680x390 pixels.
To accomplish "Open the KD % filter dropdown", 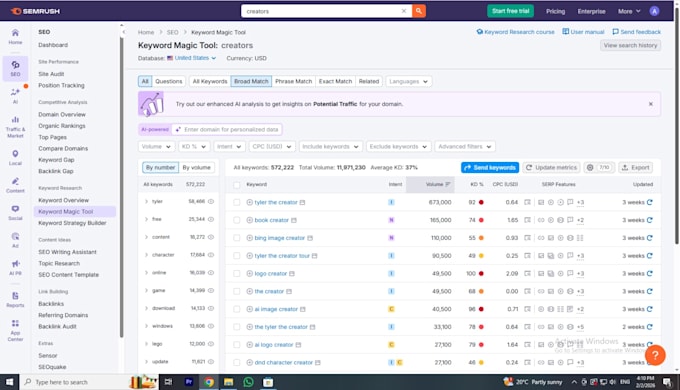I will [194, 147].
